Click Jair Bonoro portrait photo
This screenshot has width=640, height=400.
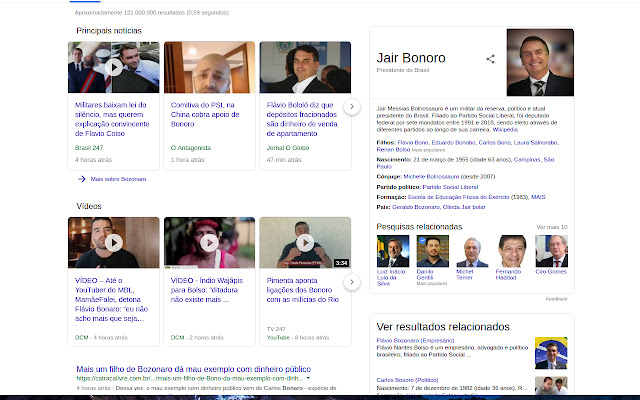pos(540,62)
